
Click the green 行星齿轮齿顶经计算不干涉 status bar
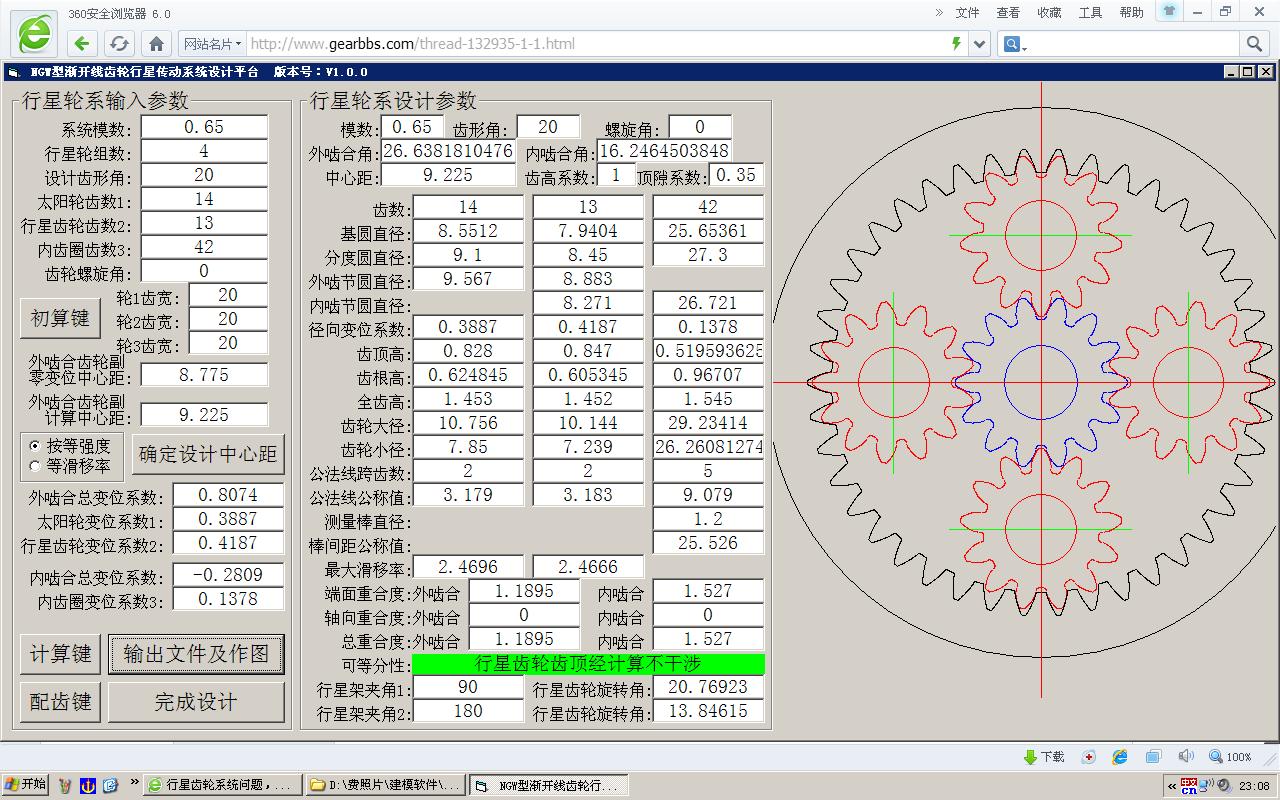[x=588, y=664]
